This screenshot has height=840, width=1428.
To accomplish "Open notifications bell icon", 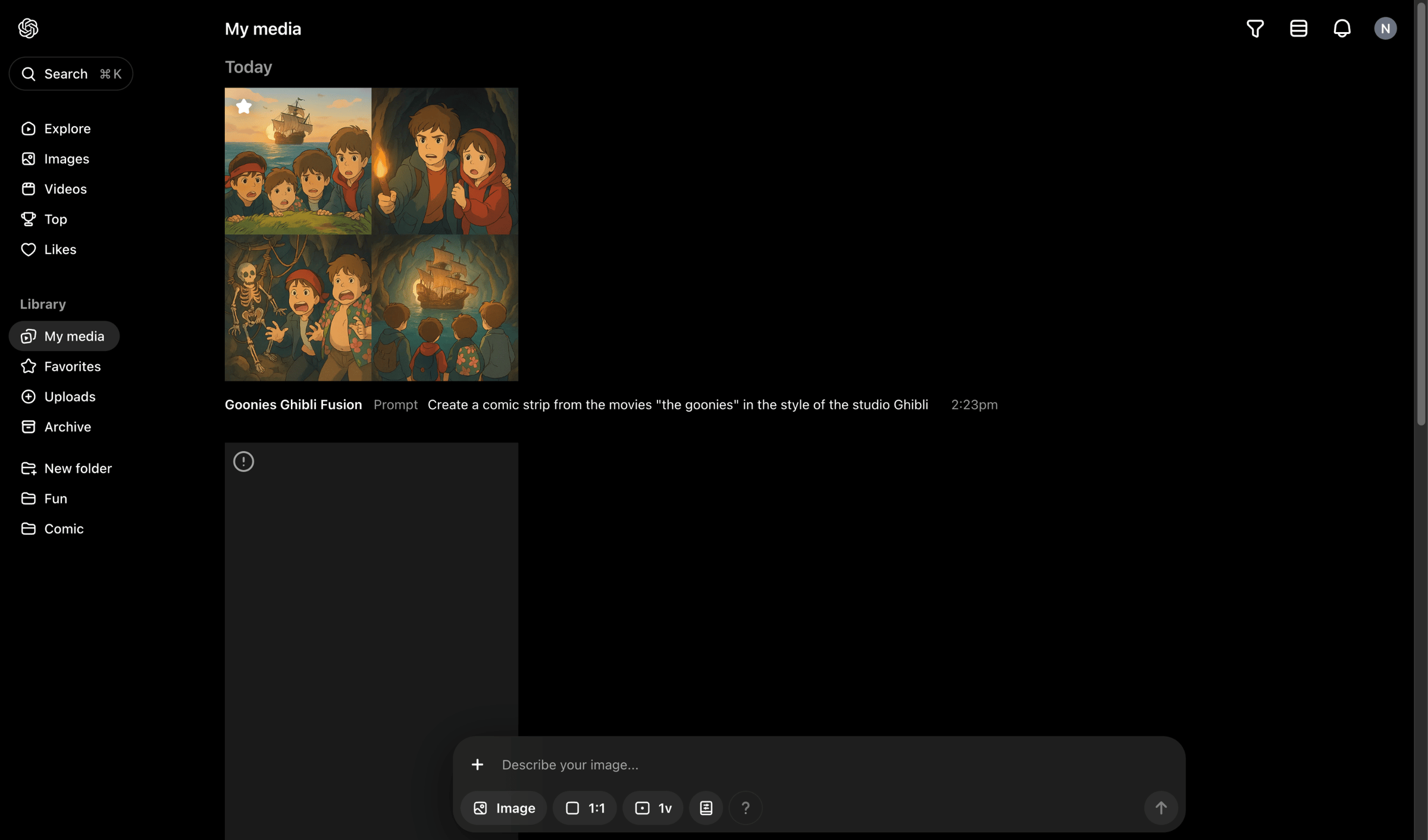I will 1342,29.
